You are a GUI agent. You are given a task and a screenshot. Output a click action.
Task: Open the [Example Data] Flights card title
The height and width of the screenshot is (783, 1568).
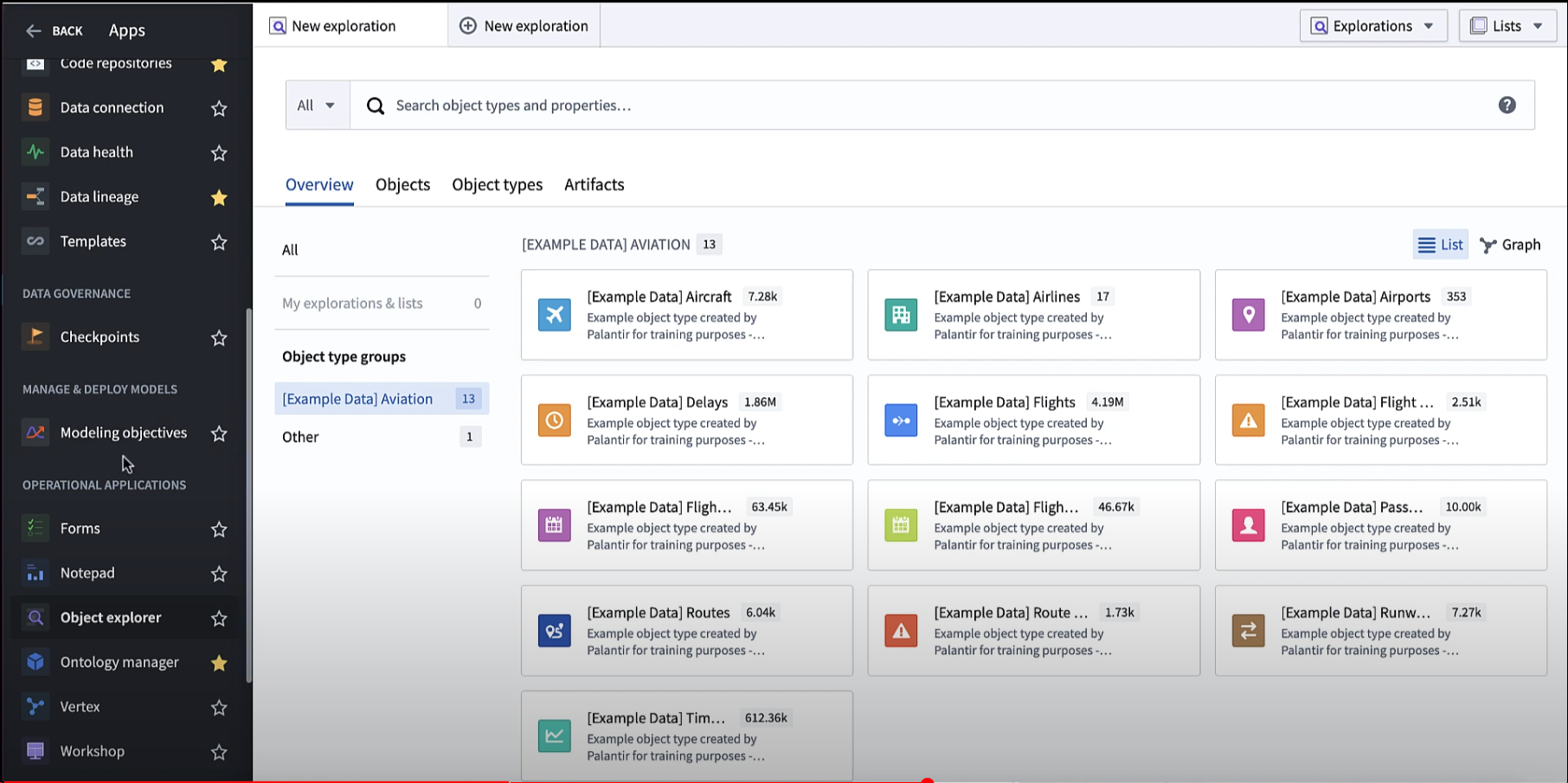coord(1005,402)
